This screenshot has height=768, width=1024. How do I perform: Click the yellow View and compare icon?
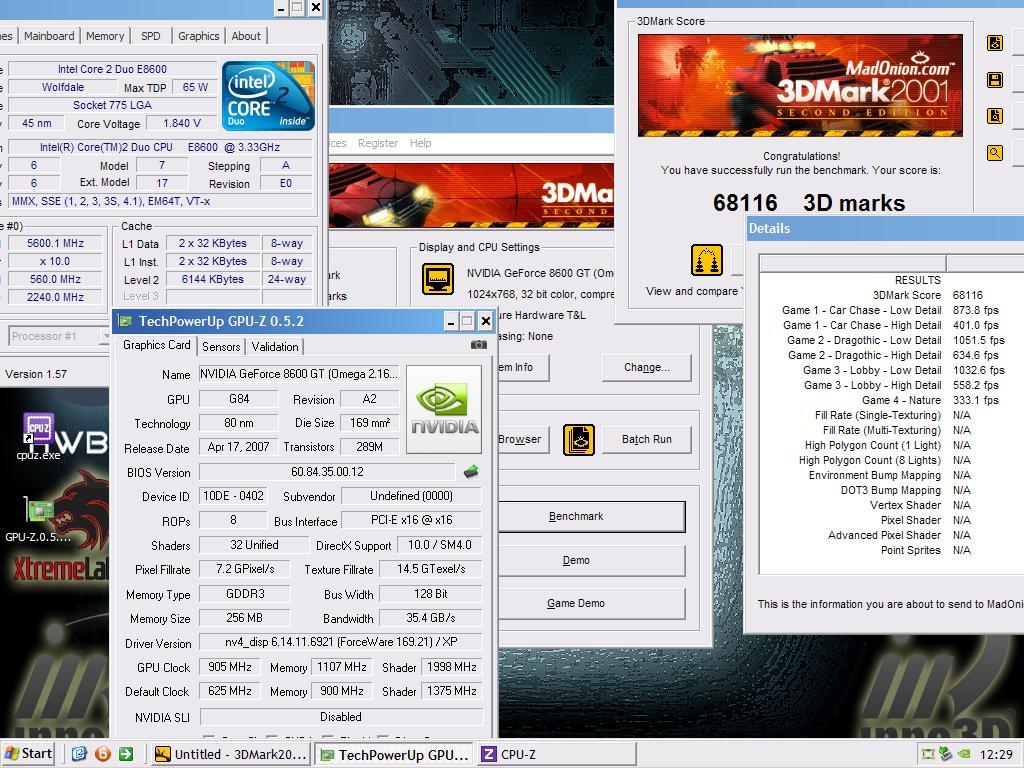[707, 260]
